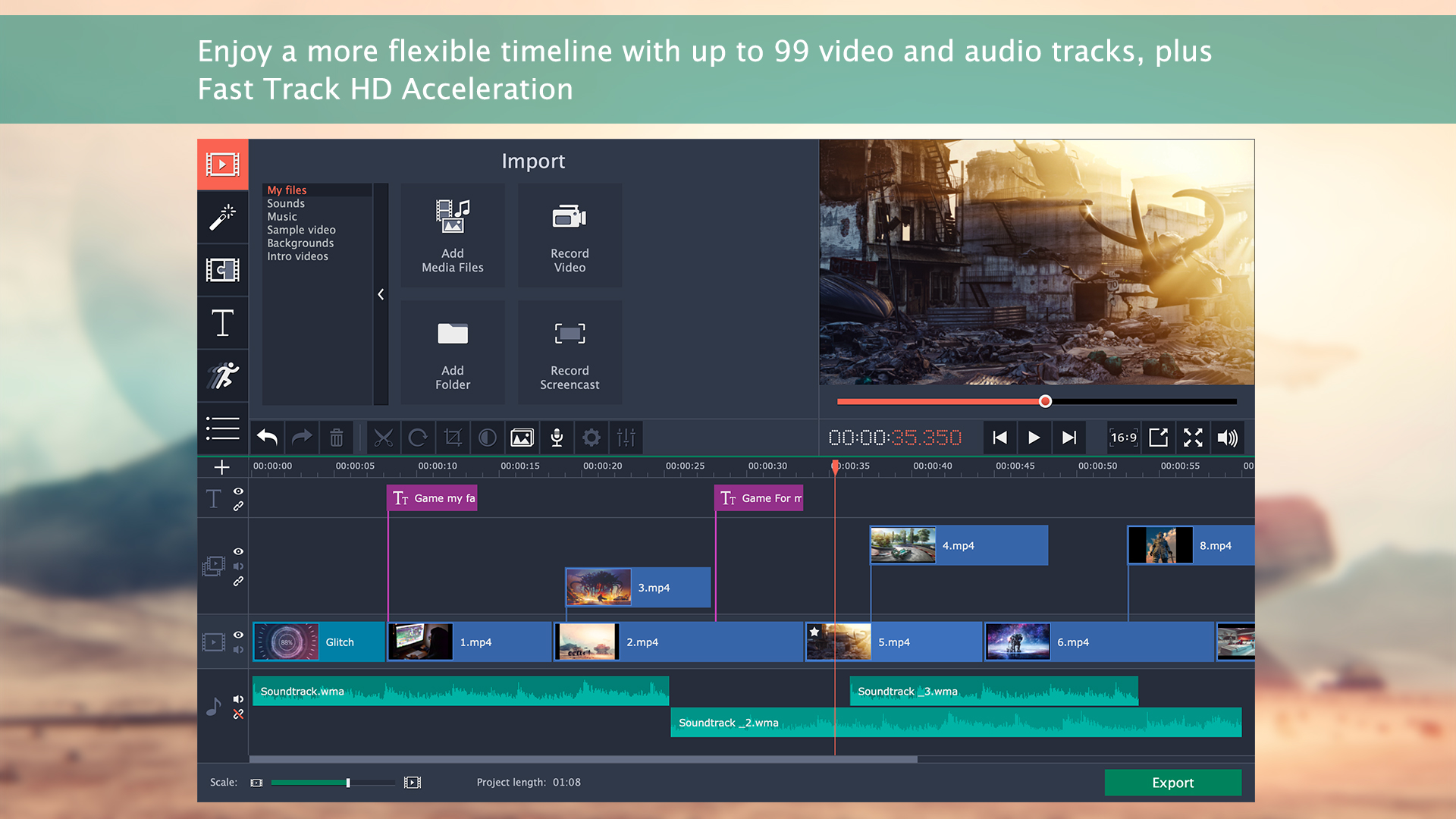Open the Titles panel

coord(223,322)
